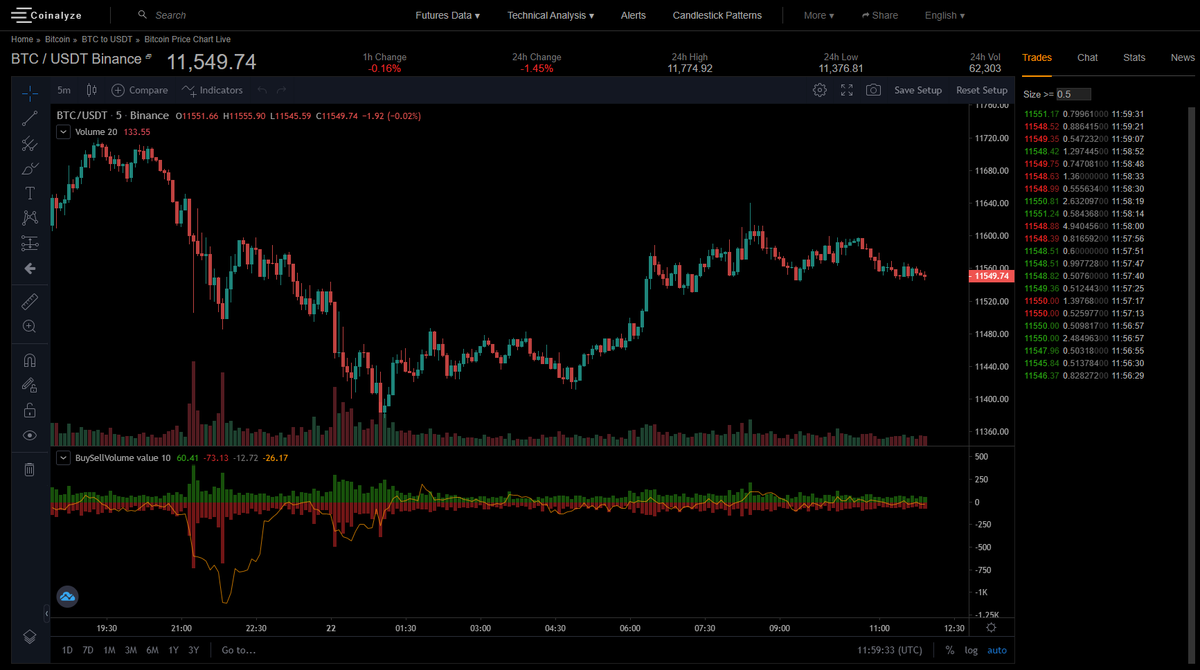This screenshot has height=670, width=1200.
Task: Hide all drawings with the eye toggle
Action: click(x=30, y=435)
